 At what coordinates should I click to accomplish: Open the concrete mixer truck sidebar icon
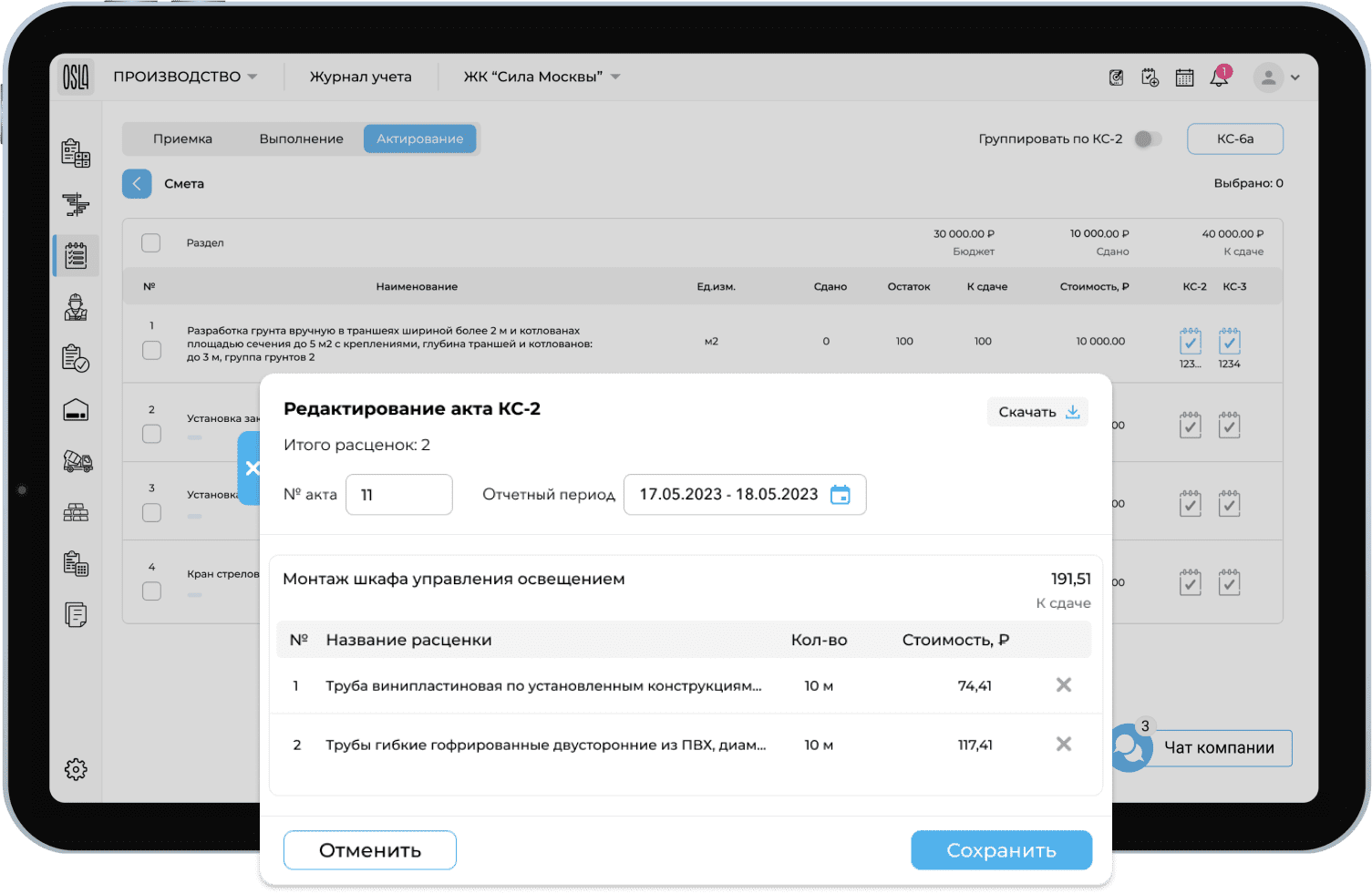click(x=77, y=461)
